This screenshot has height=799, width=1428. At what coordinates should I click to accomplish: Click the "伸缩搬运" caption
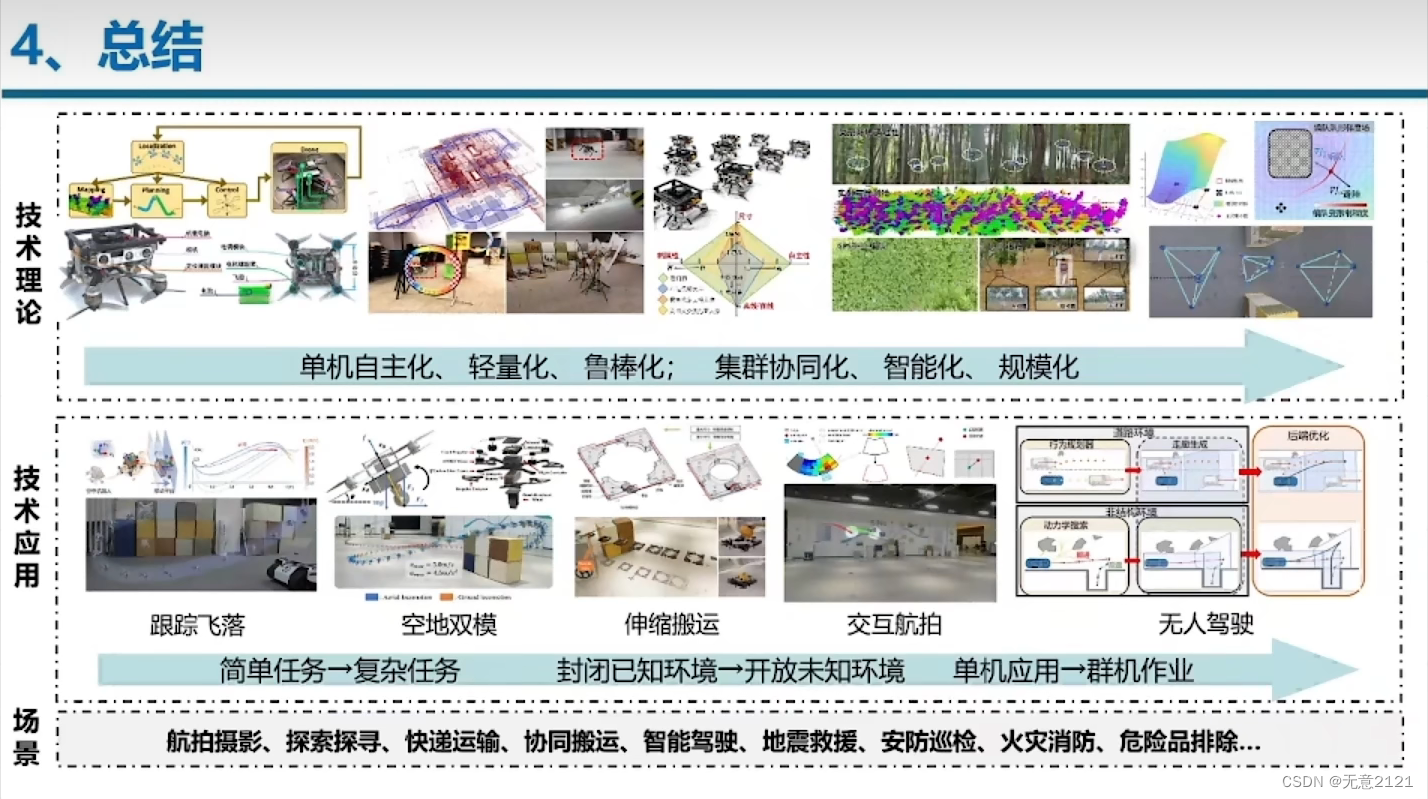671,626
